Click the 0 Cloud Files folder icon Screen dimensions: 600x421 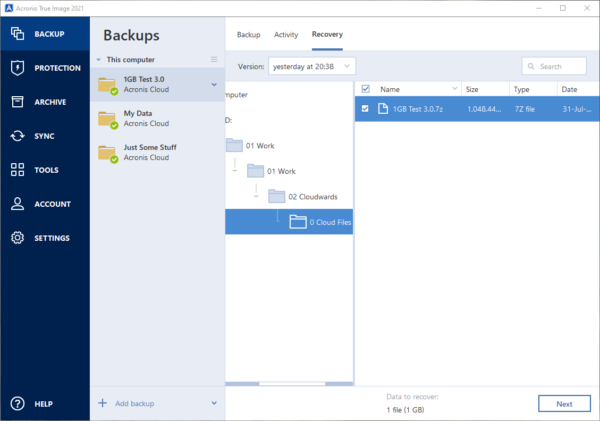tap(298, 222)
